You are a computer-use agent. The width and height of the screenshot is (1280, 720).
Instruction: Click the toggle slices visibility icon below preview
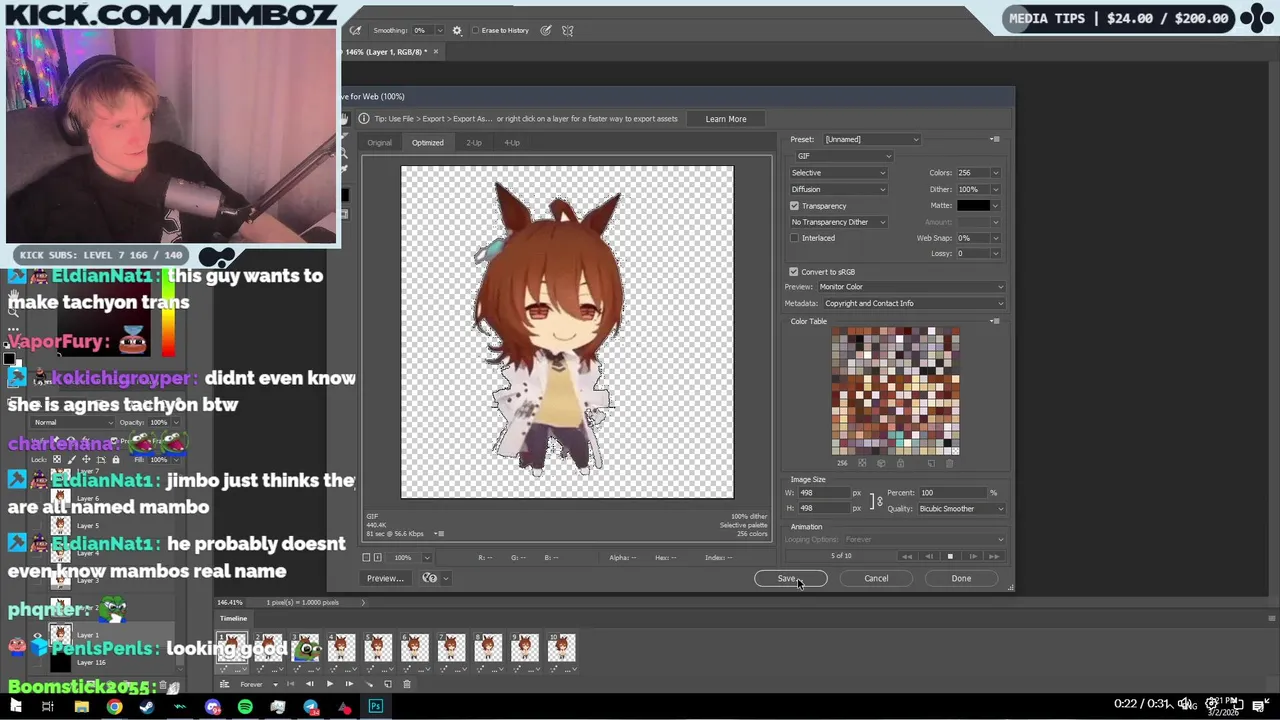(x=378, y=557)
